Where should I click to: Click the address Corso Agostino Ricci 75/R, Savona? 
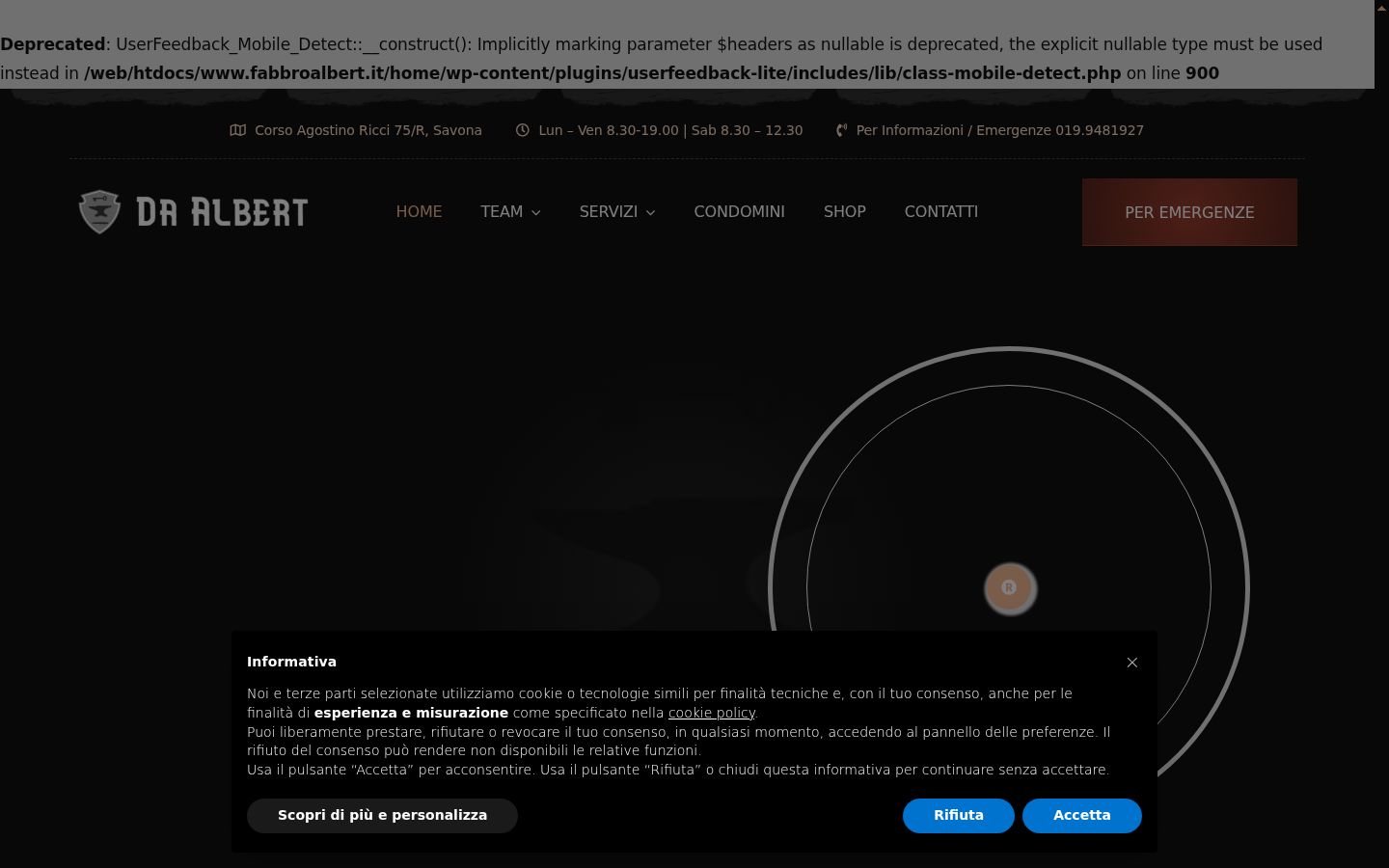368,130
